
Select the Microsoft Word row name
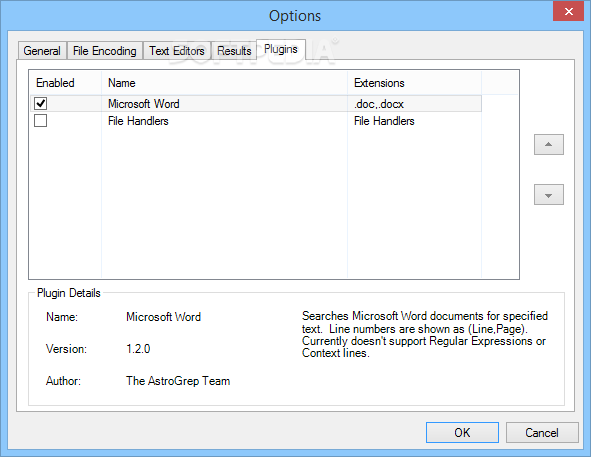[x=144, y=104]
